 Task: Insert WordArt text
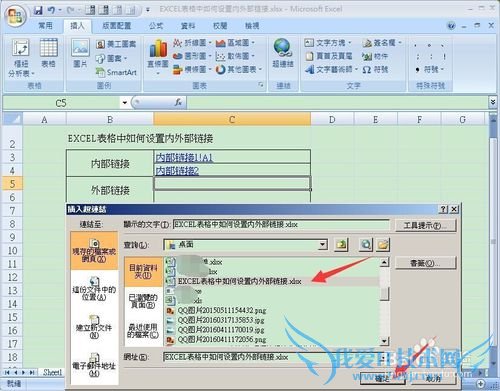pyautogui.click(x=331, y=69)
